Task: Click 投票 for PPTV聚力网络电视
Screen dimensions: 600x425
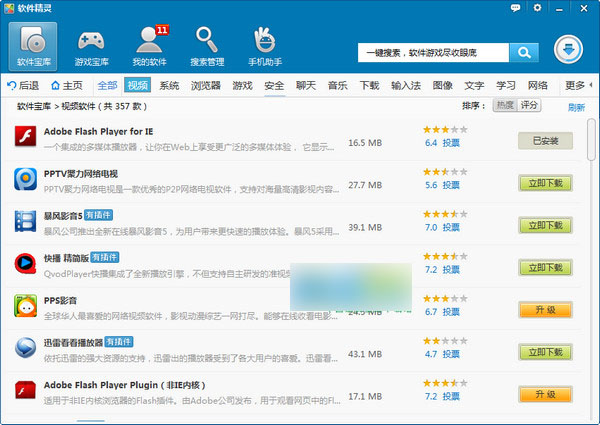Action: click(x=451, y=185)
